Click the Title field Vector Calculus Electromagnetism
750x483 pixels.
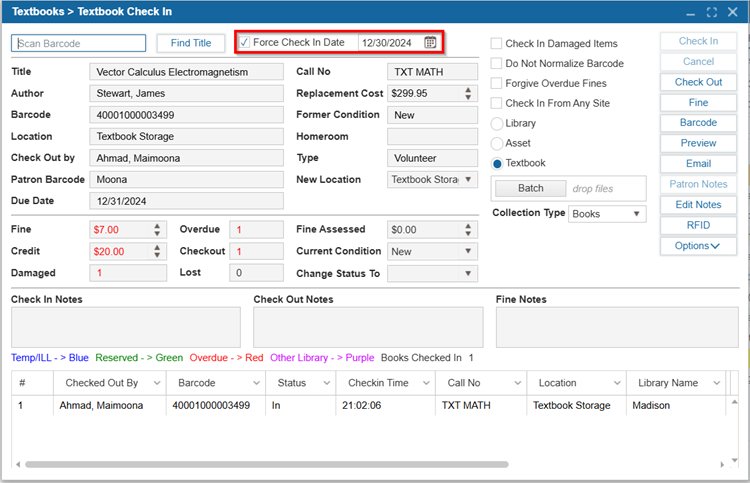(187, 72)
